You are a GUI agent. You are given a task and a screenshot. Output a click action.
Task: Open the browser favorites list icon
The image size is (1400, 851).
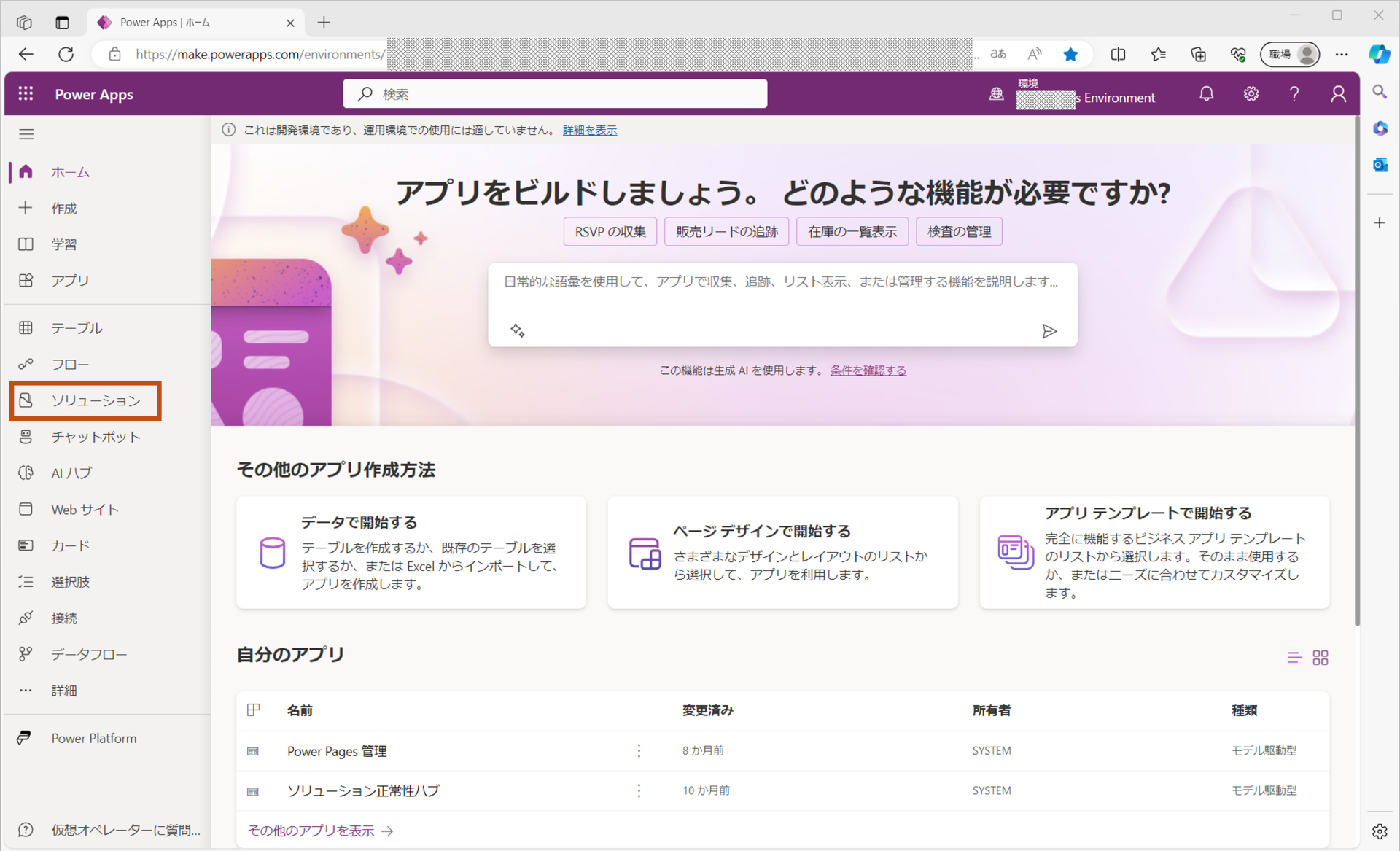click(1158, 54)
